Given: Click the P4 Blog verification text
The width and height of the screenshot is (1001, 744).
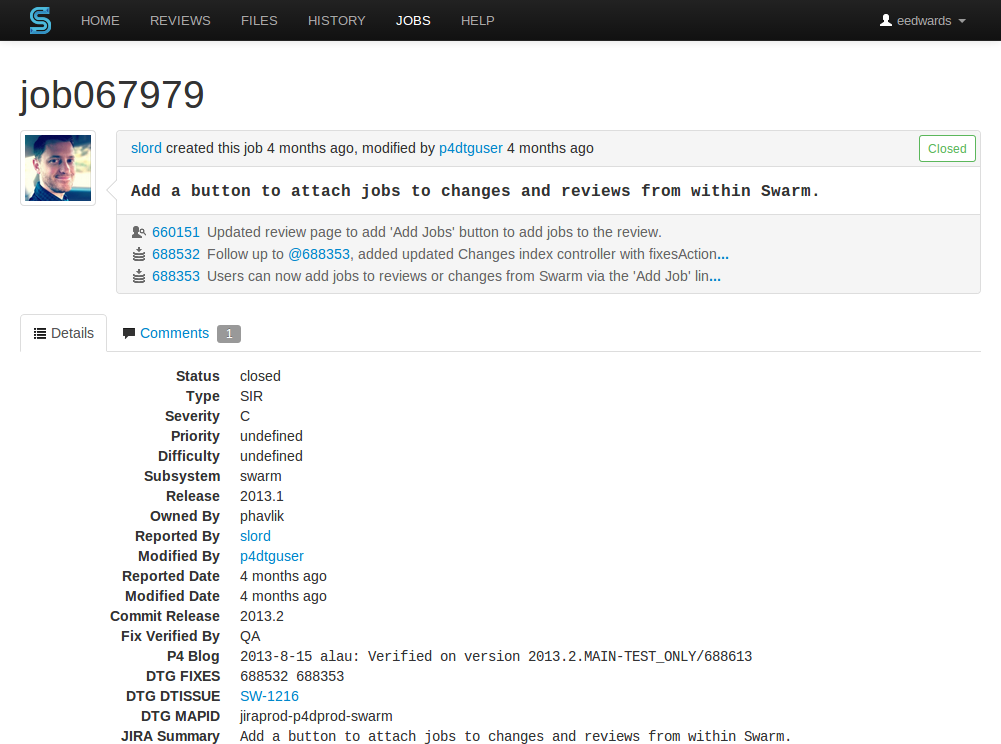Looking at the screenshot, I should click(496, 657).
